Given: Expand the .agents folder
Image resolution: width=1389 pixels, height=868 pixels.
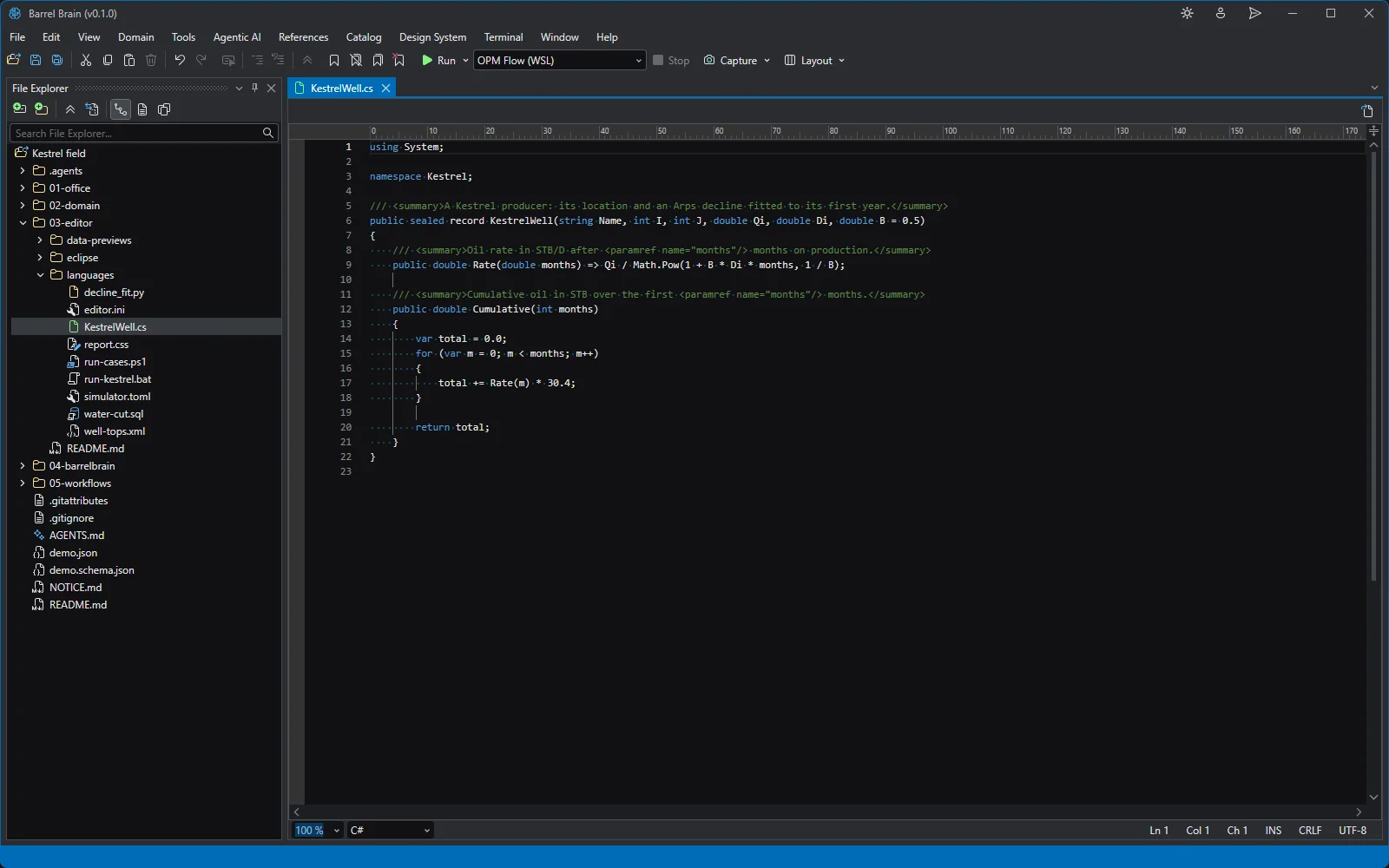Looking at the screenshot, I should 23,171.
